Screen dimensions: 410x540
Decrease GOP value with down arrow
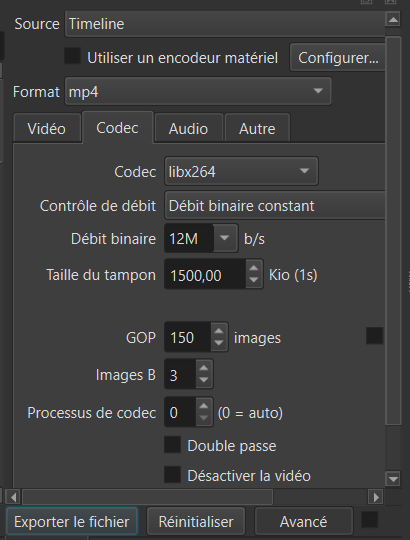219,343
